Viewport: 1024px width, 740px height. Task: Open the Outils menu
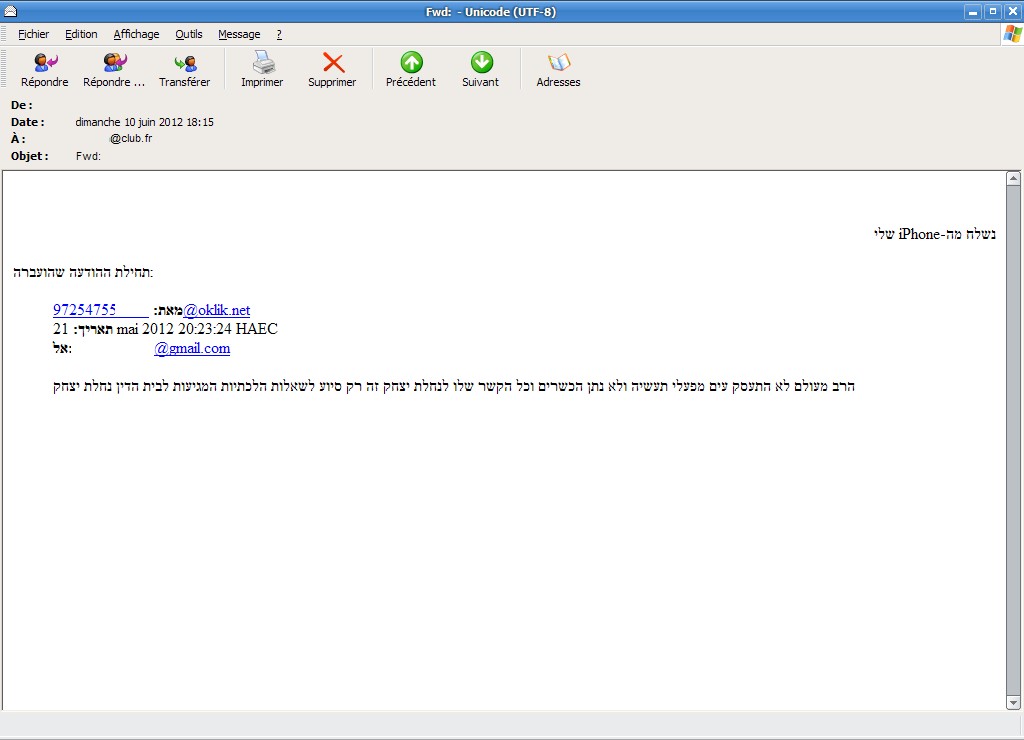point(188,34)
